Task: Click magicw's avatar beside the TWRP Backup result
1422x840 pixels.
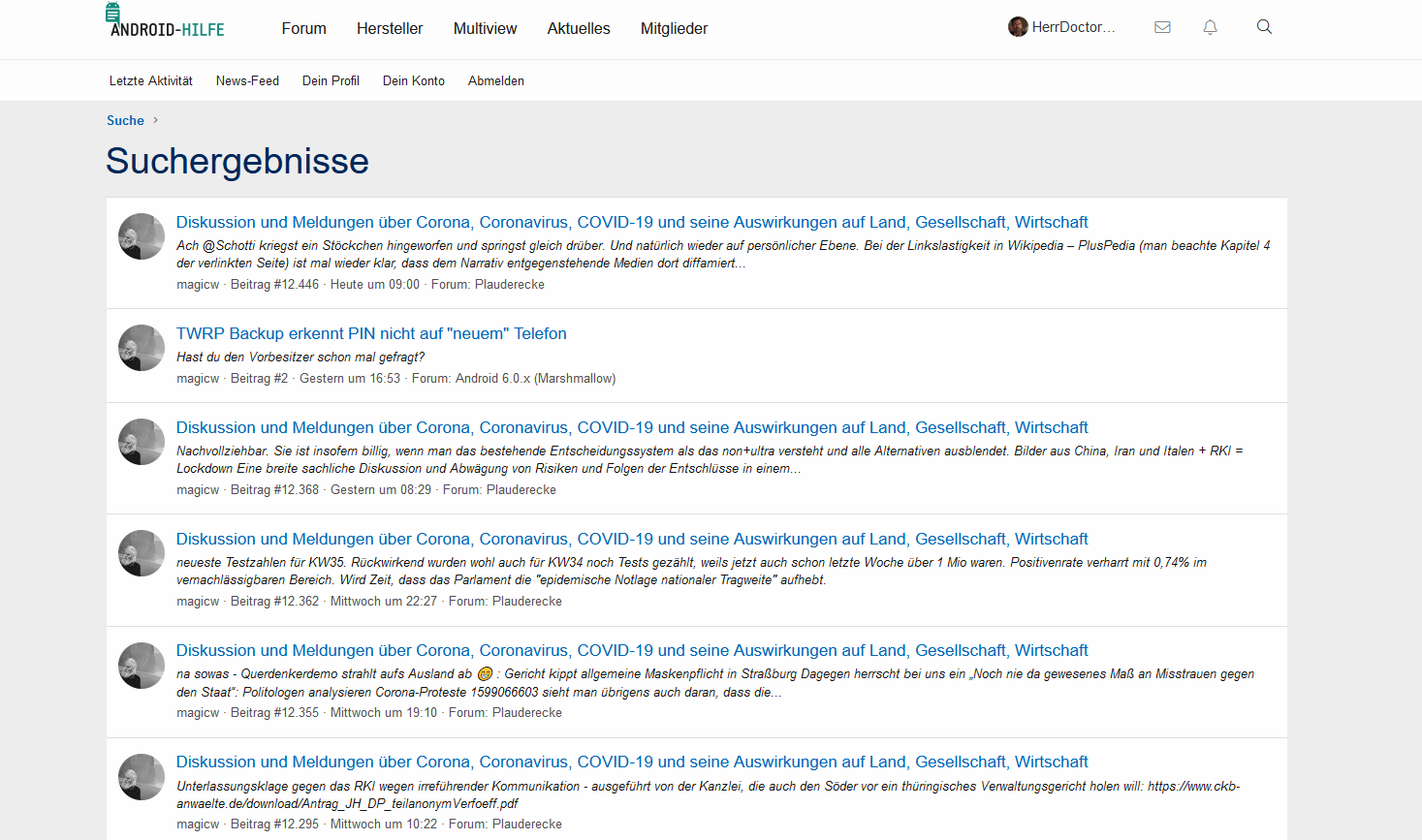Action: pyautogui.click(x=142, y=348)
